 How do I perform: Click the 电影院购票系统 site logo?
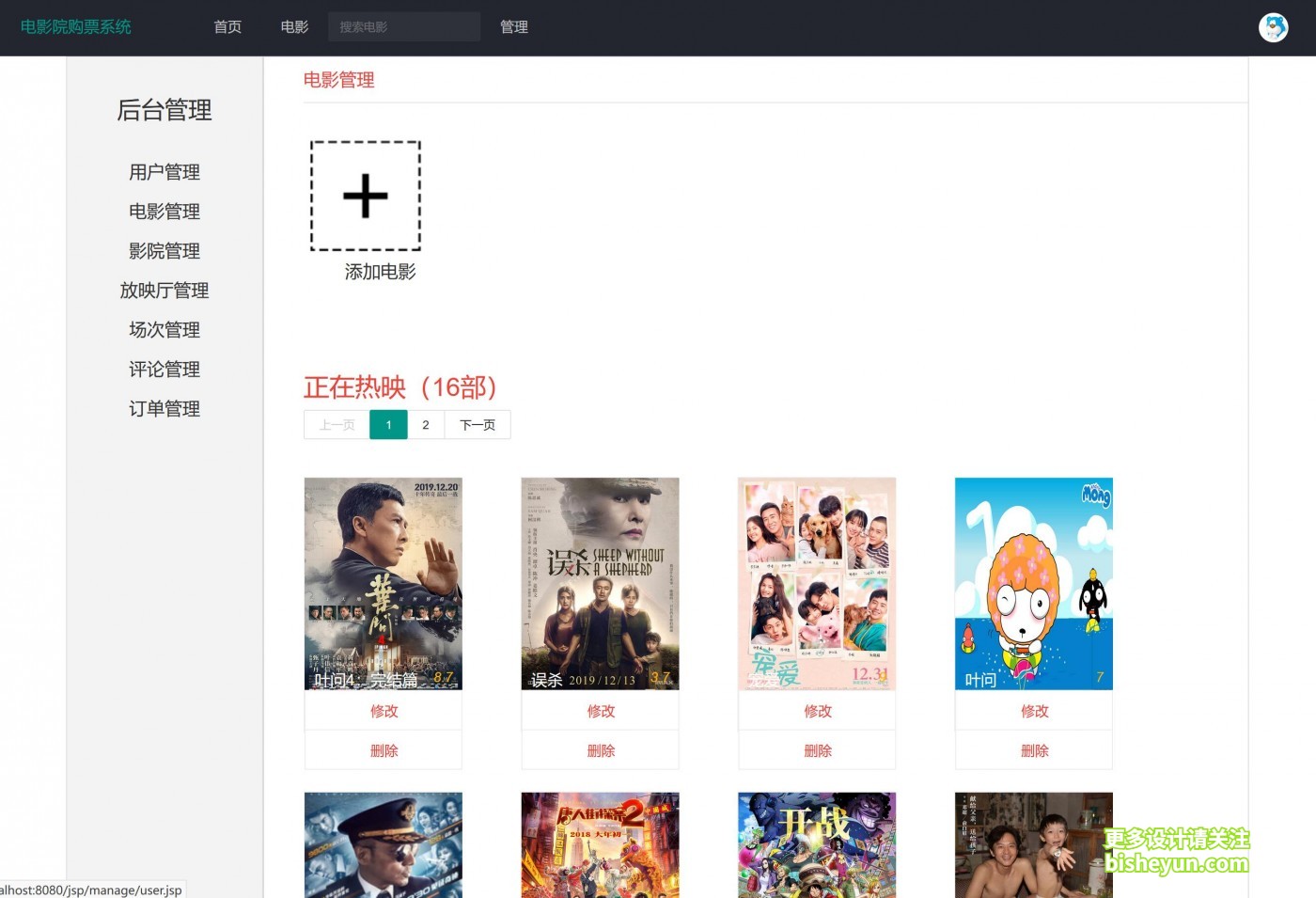76,27
